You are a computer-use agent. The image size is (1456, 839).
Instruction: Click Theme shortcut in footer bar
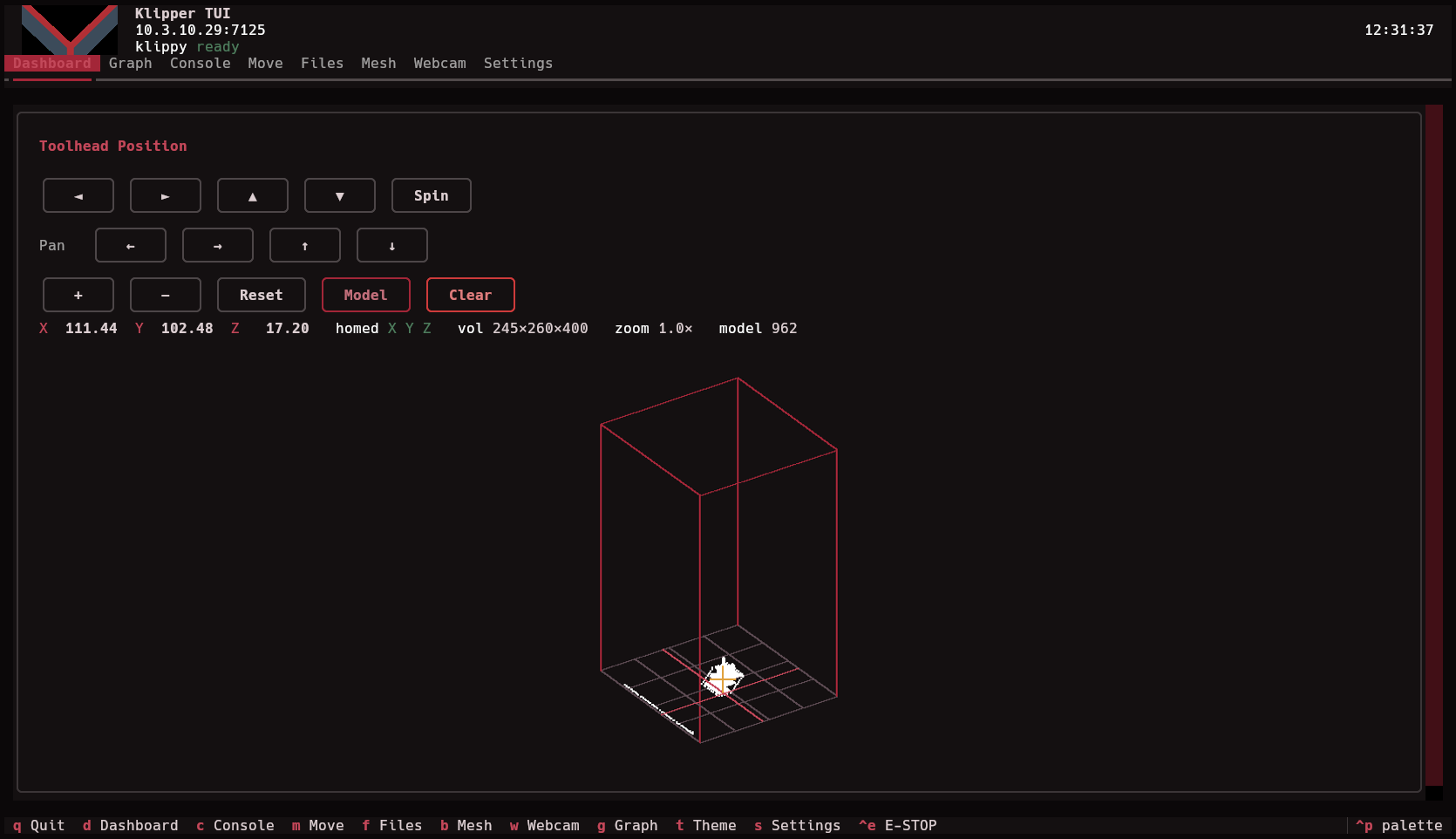coord(706,825)
